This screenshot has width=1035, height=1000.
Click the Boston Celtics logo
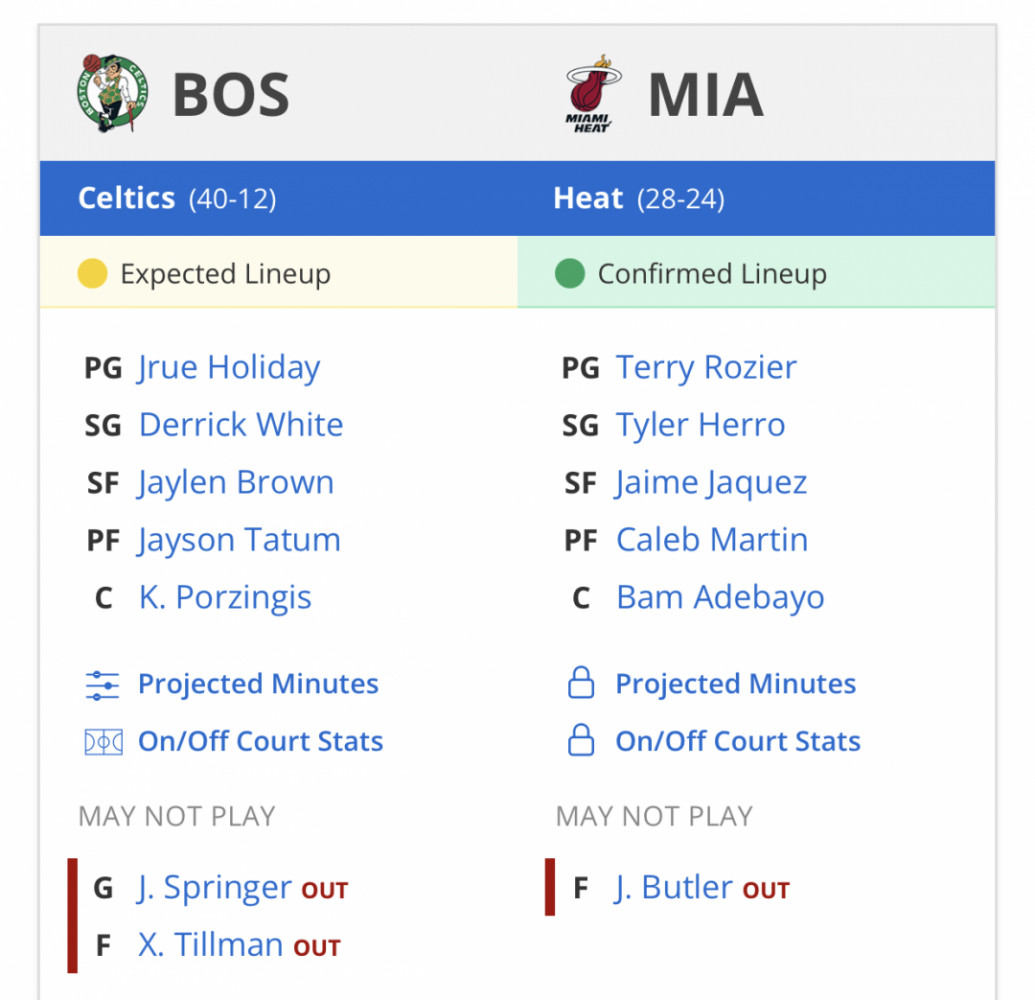pyautogui.click(x=112, y=94)
